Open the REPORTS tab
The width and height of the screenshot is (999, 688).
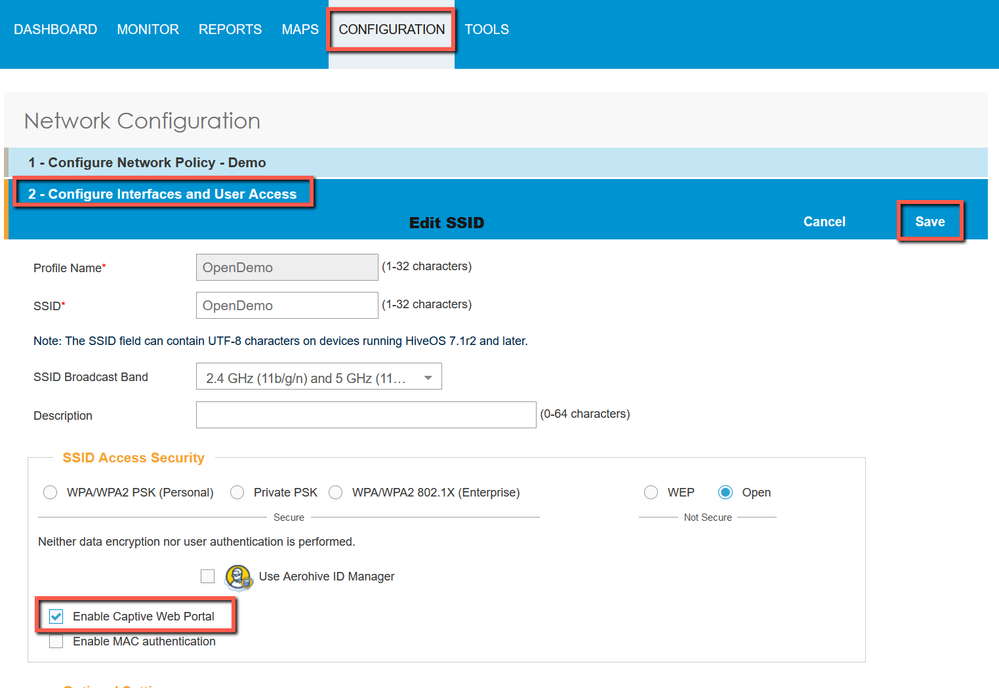point(230,30)
